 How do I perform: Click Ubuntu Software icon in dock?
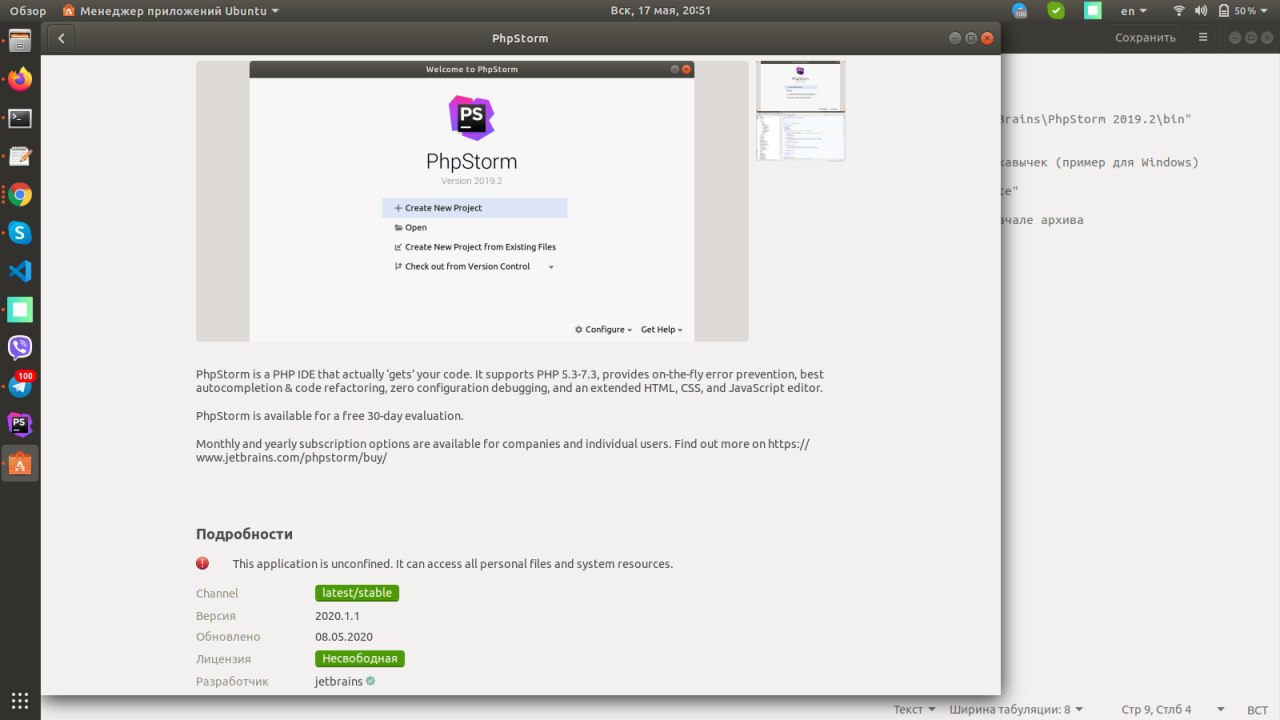(x=20, y=463)
